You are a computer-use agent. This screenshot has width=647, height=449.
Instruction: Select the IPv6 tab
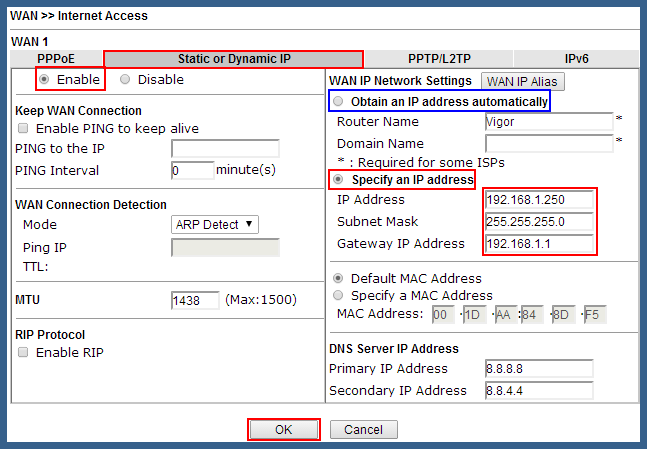coord(576,59)
